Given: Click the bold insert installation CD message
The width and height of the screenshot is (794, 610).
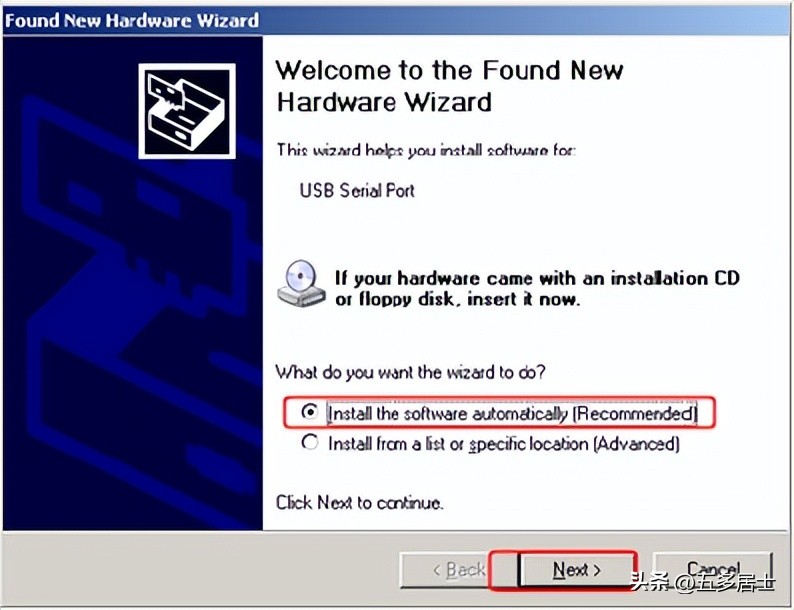Looking at the screenshot, I should point(537,289).
